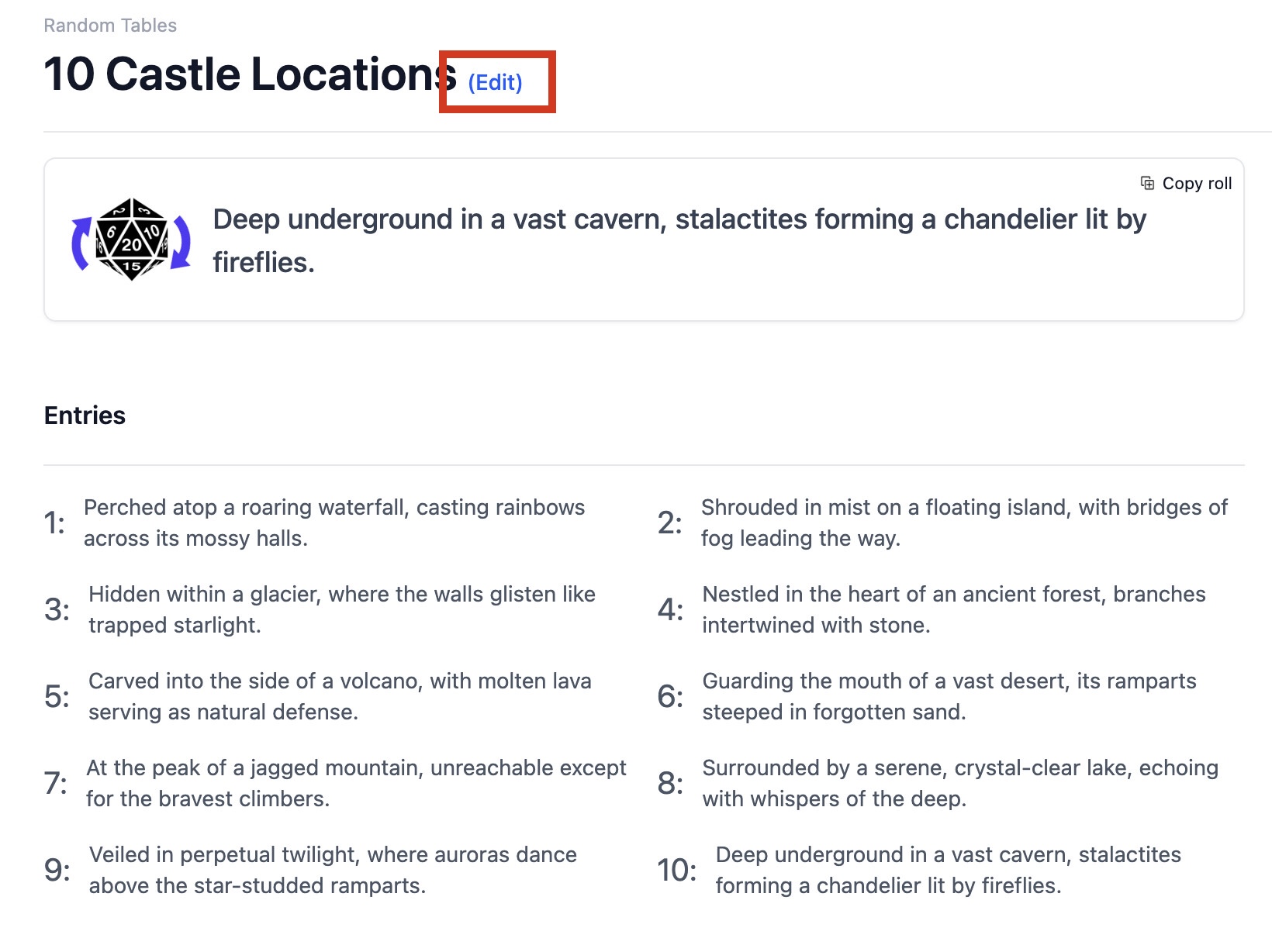Screen dimensions: 1272x952
Task: Select entry 10 about the underground cavern
Action: coord(947,870)
